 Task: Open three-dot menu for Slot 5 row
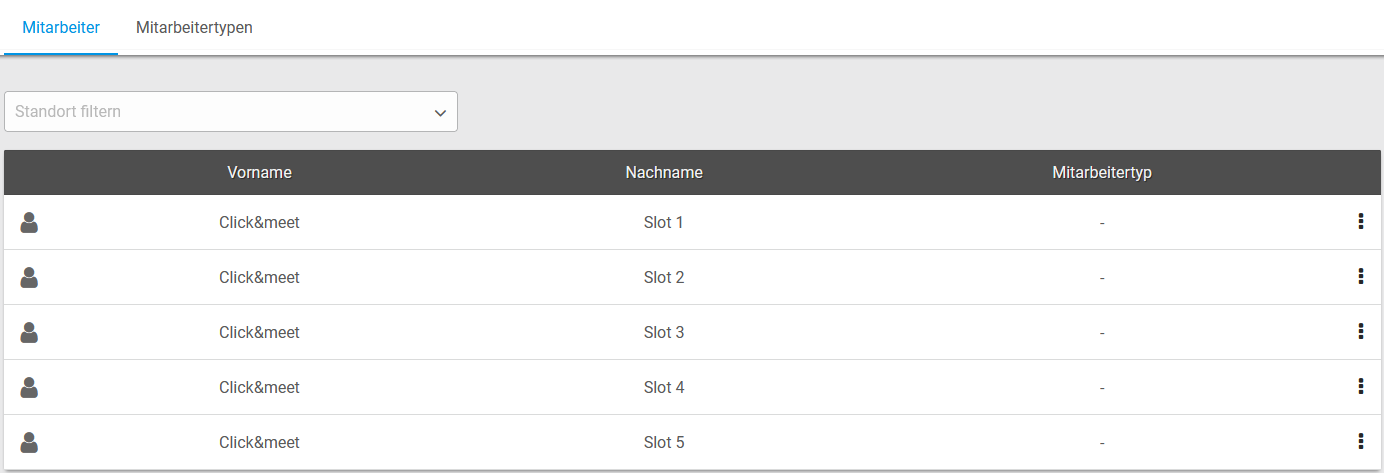[1360, 442]
